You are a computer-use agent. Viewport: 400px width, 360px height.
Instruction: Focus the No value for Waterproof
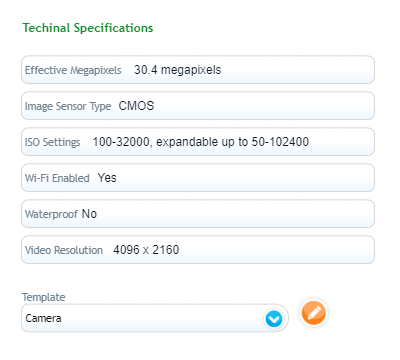coord(89,214)
